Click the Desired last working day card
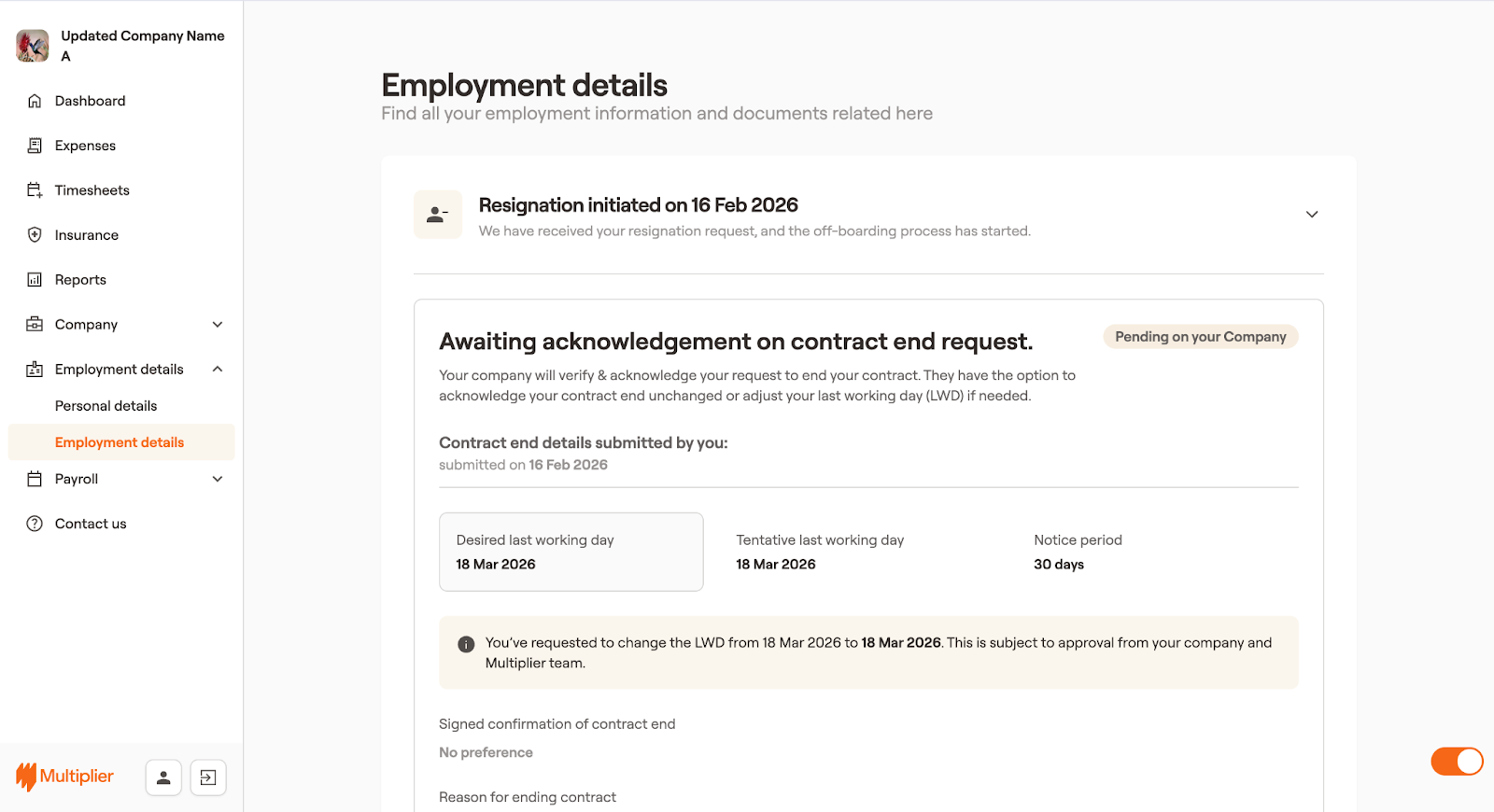Screen dimensions: 1494x812 [x=571, y=552]
